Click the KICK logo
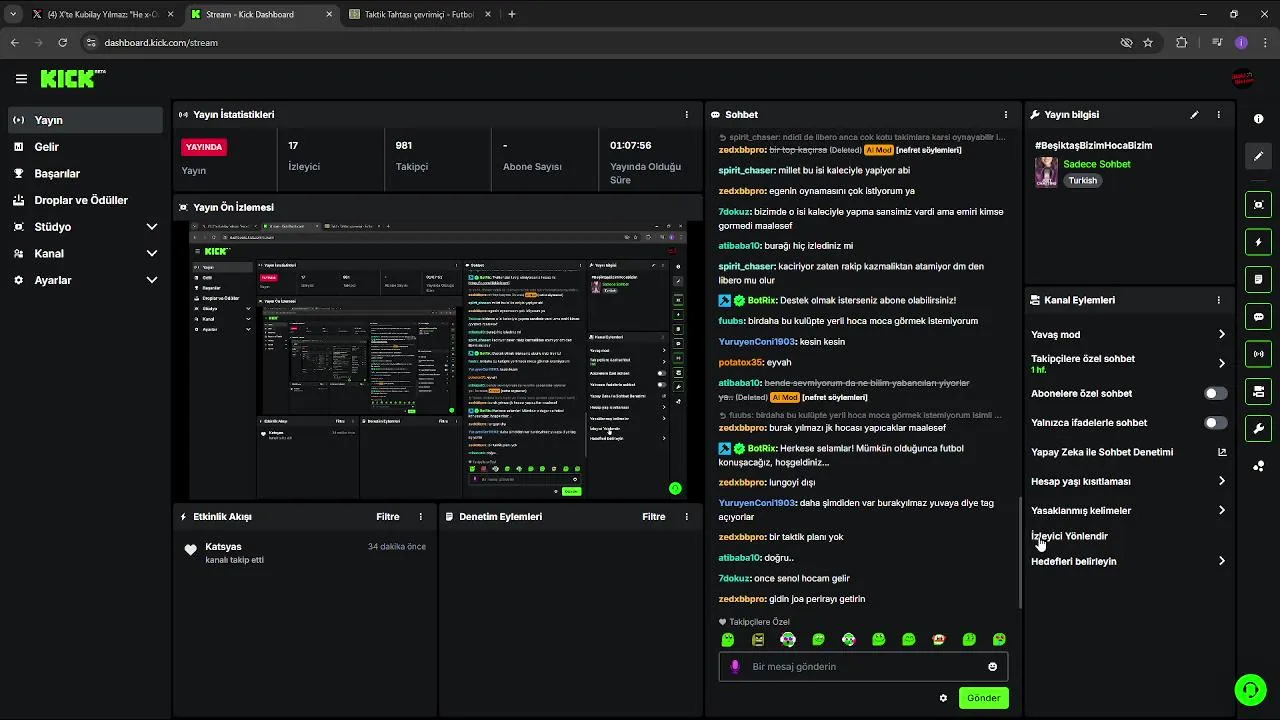 tap(72, 79)
